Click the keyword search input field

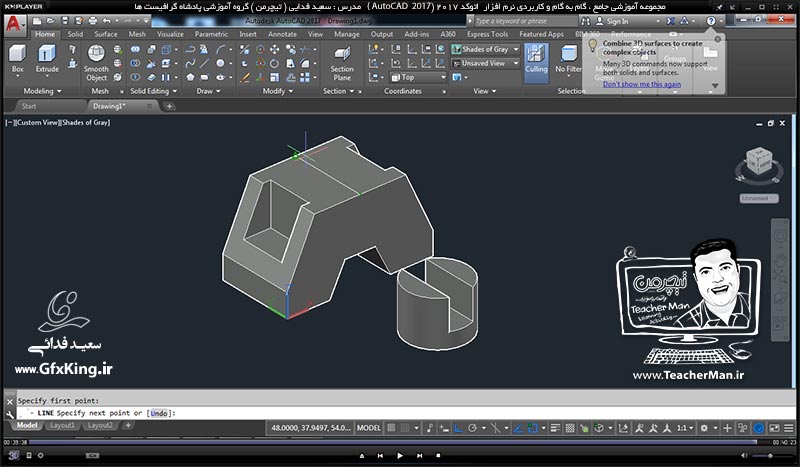click(526, 21)
